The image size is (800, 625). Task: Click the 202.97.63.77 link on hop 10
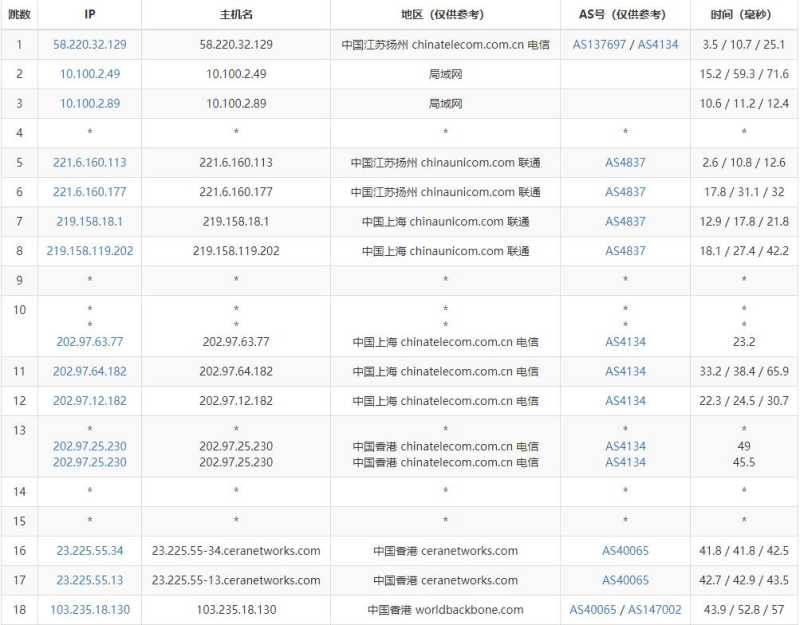tap(88, 341)
